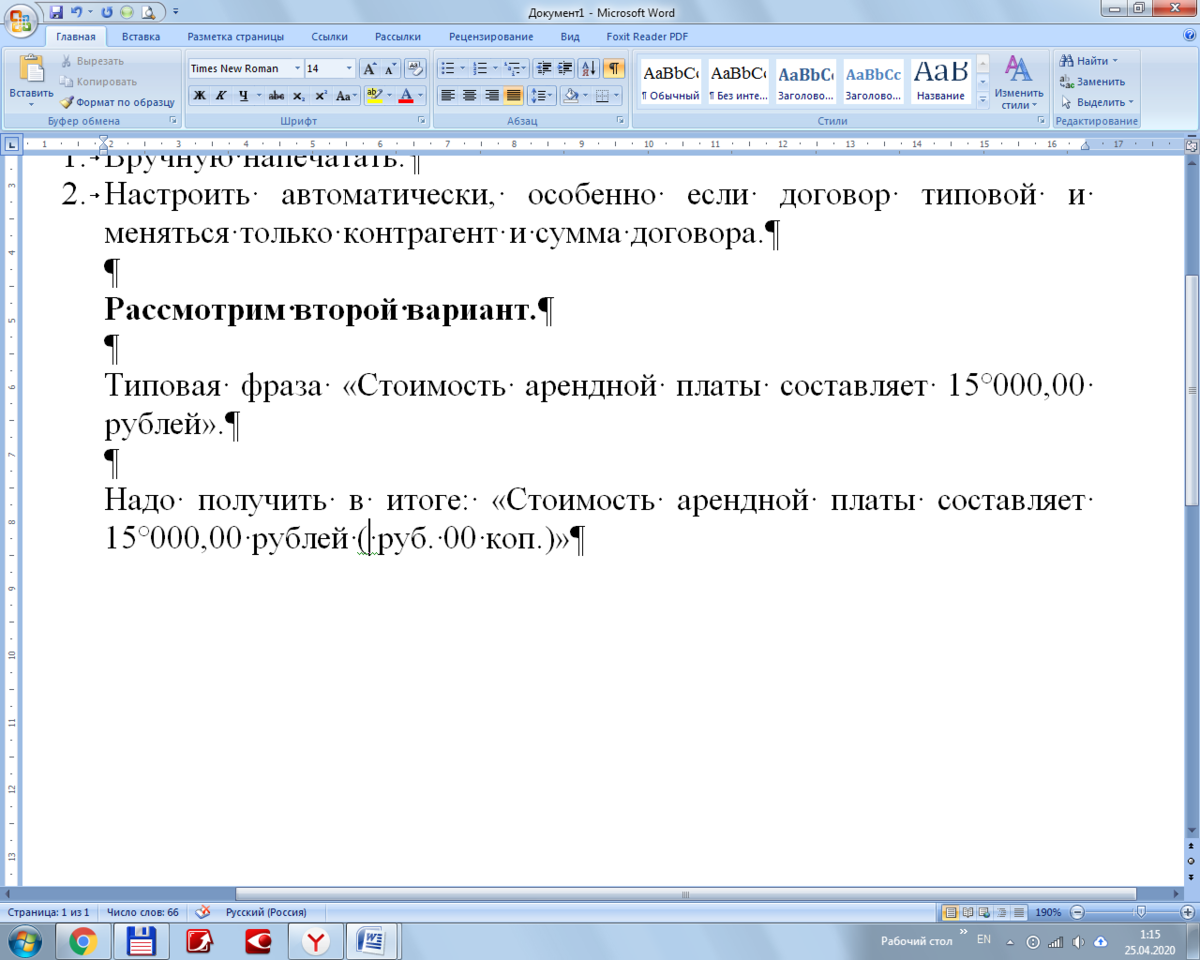Click the zoom level 190% button
The width and height of the screenshot is (1200, 960).
[1048, 912]
